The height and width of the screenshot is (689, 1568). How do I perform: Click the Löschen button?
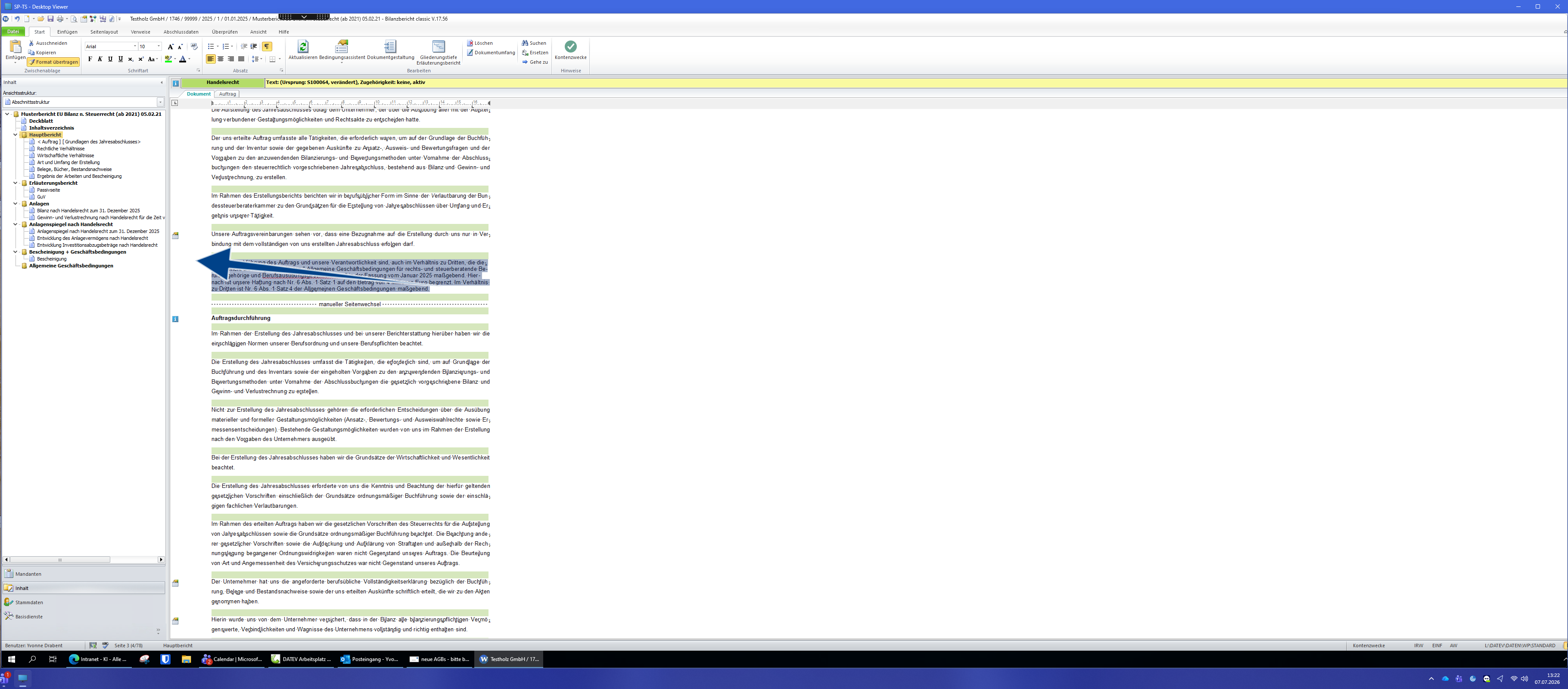(479, 43)
